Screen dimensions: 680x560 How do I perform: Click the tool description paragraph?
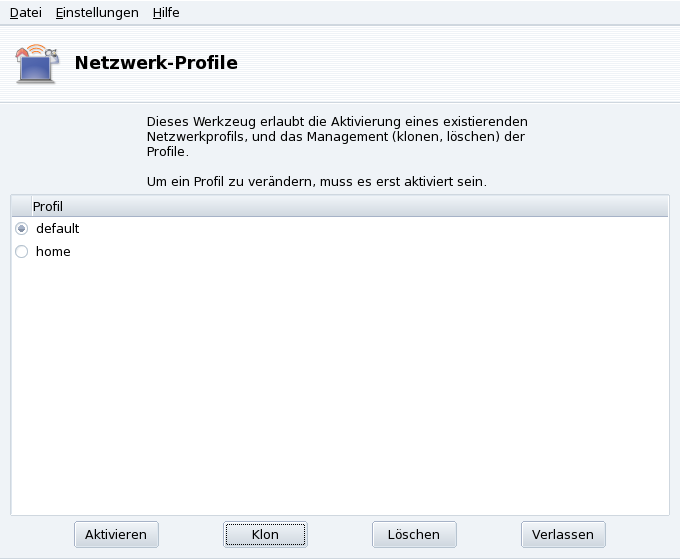(336, 137)
